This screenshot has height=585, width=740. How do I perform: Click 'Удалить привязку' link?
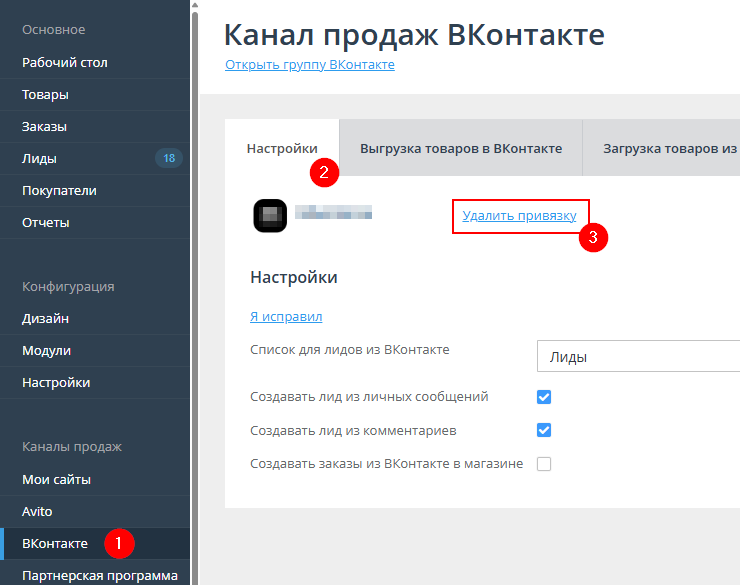pyautogui.click(x=519, y=214)
